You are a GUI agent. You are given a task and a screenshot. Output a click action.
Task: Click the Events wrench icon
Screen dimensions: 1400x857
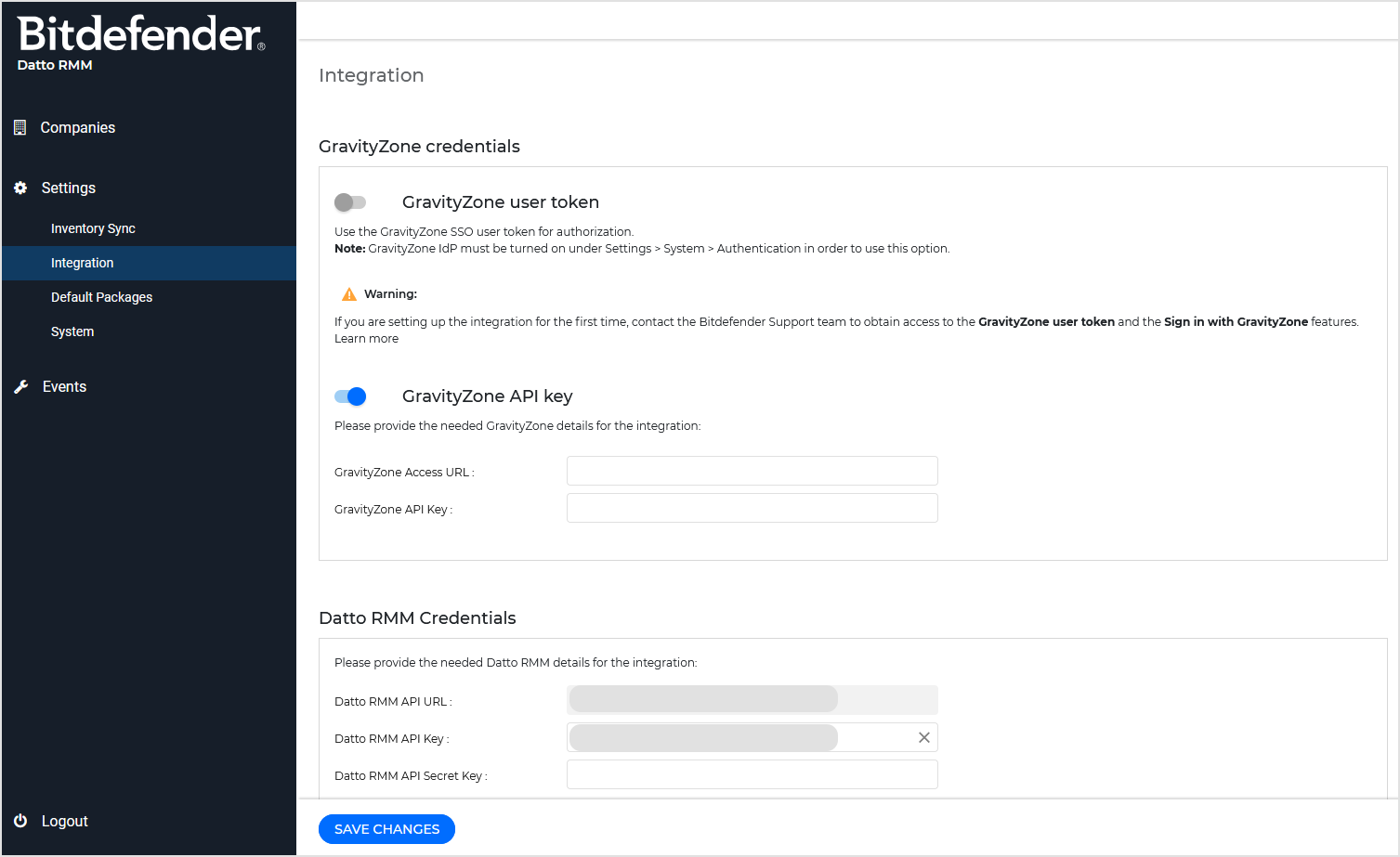pyautogui.click(x=20, y=386)
